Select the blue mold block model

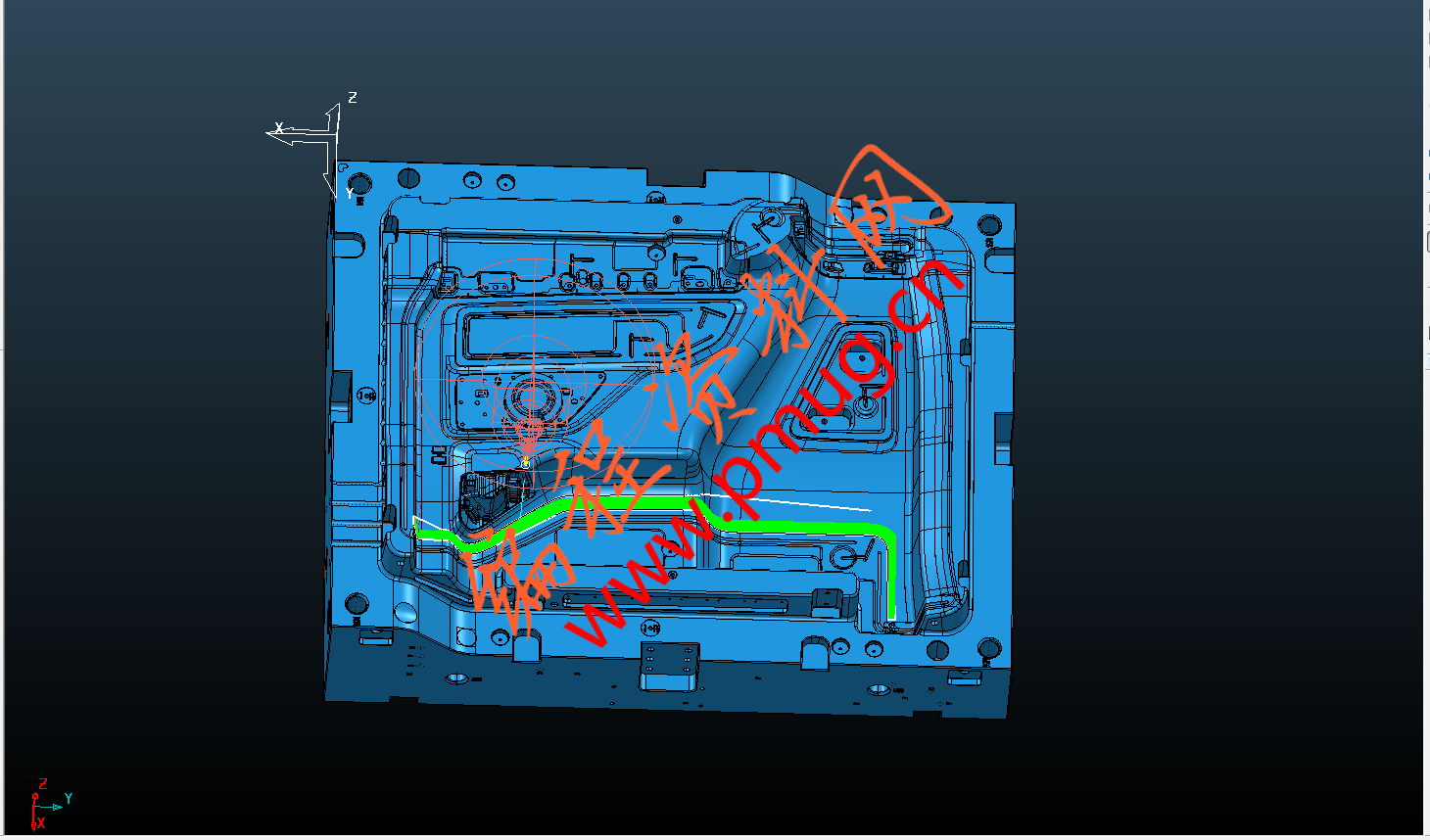coord(670,439)
